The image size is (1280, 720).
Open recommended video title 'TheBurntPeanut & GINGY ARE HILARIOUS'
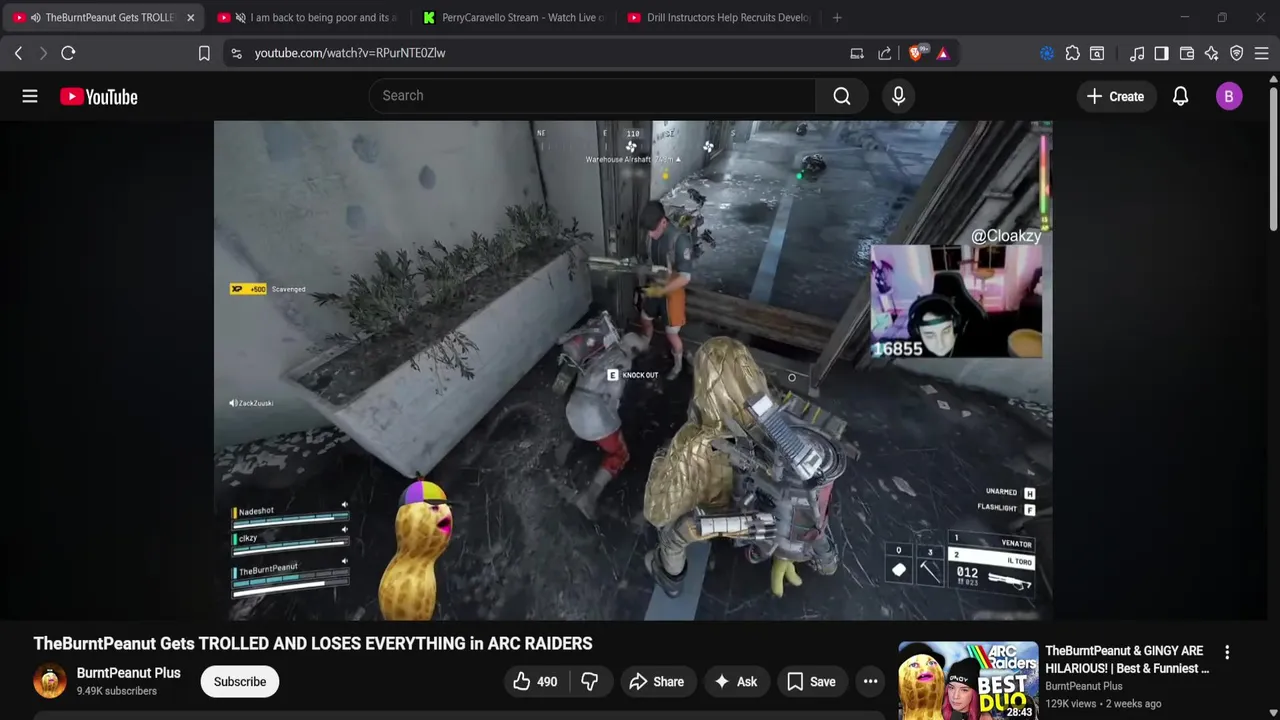pos(1127,659)
